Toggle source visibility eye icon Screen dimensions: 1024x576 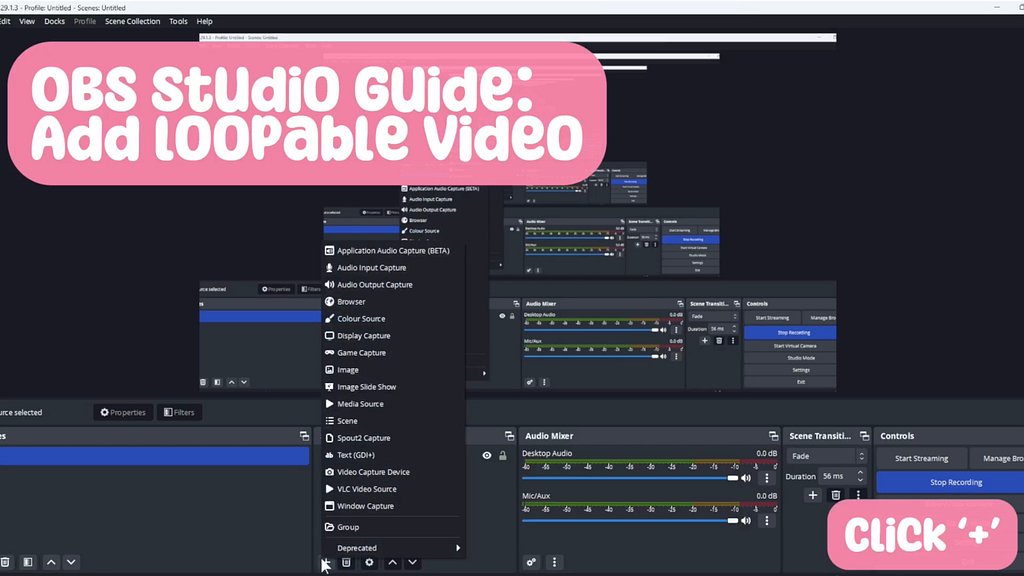(x=487, y=456)
